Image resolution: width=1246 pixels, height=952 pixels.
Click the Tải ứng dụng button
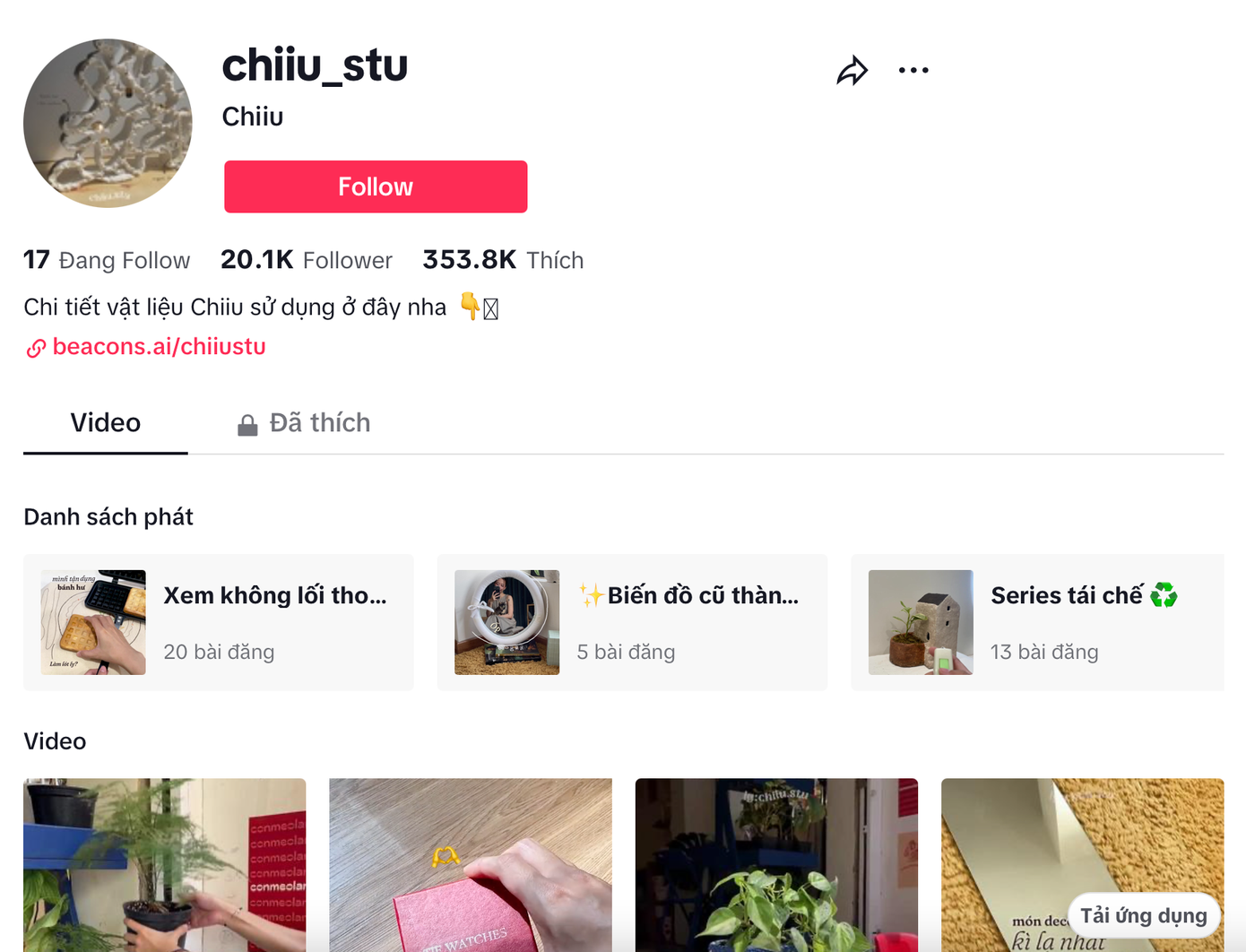coord(1144,915)
